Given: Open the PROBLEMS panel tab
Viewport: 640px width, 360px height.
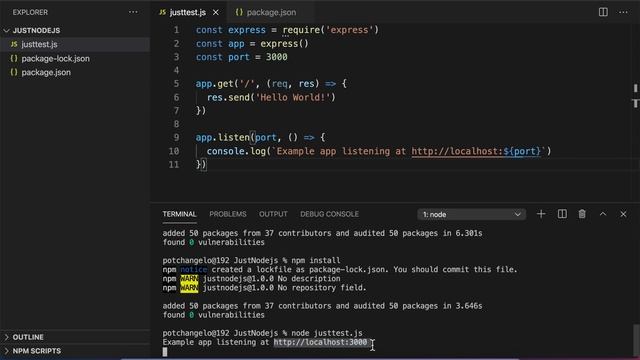Looking at the screenshot, I should [x=228, y=214].
